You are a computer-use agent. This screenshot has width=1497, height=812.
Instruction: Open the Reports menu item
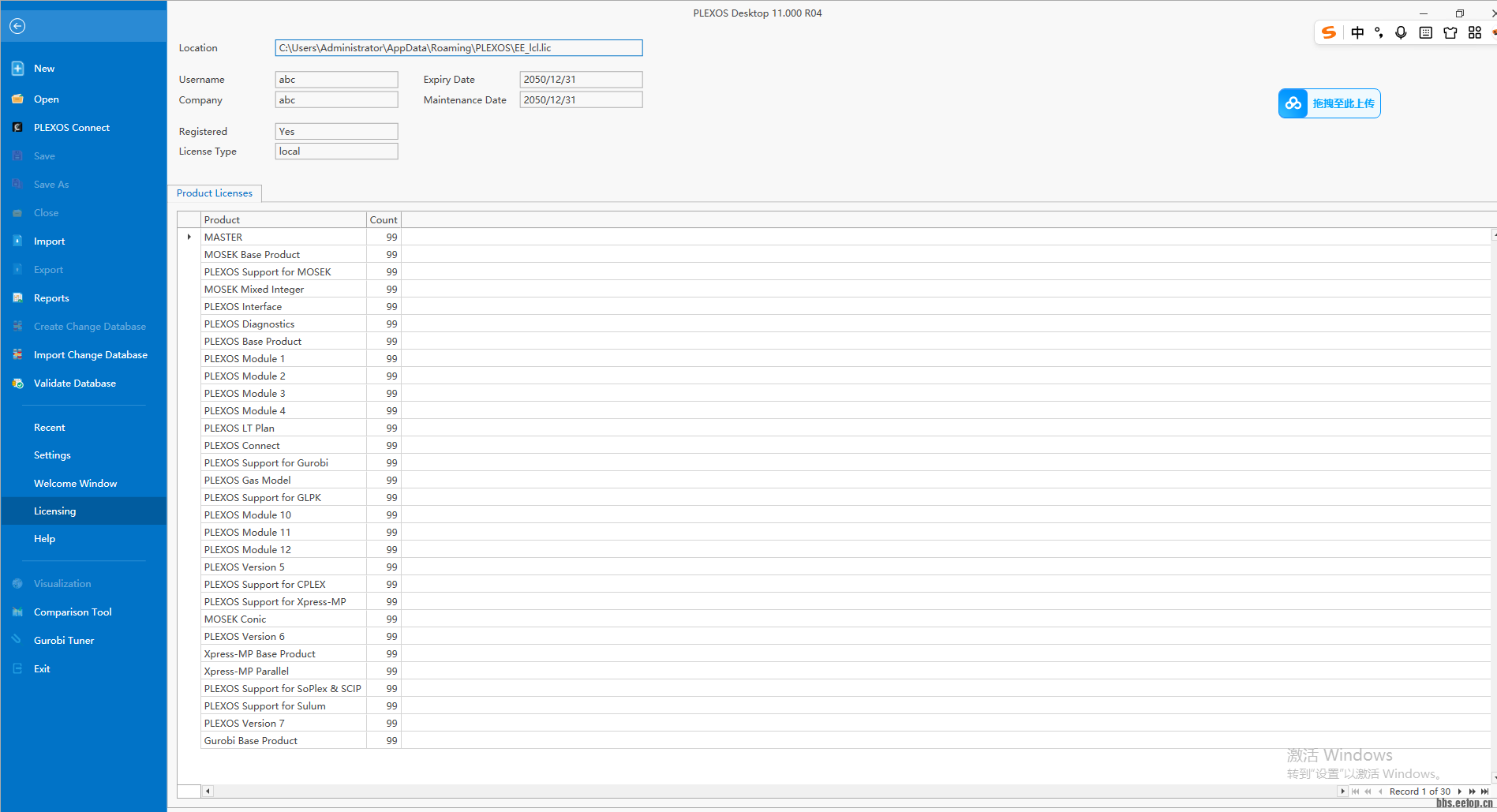51,298
